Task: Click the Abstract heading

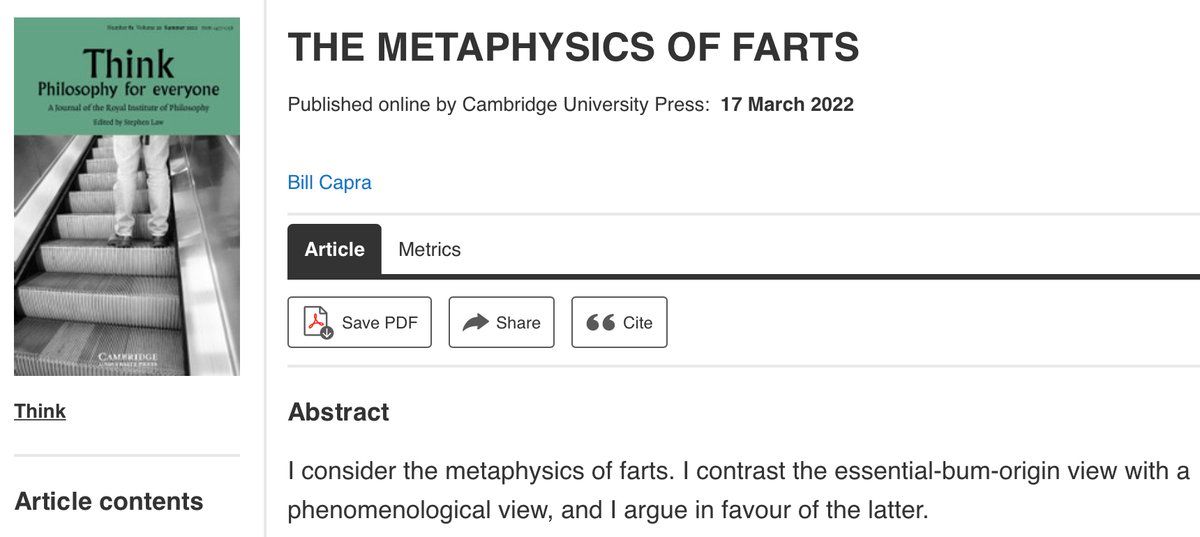Action: tap(338, 412)
